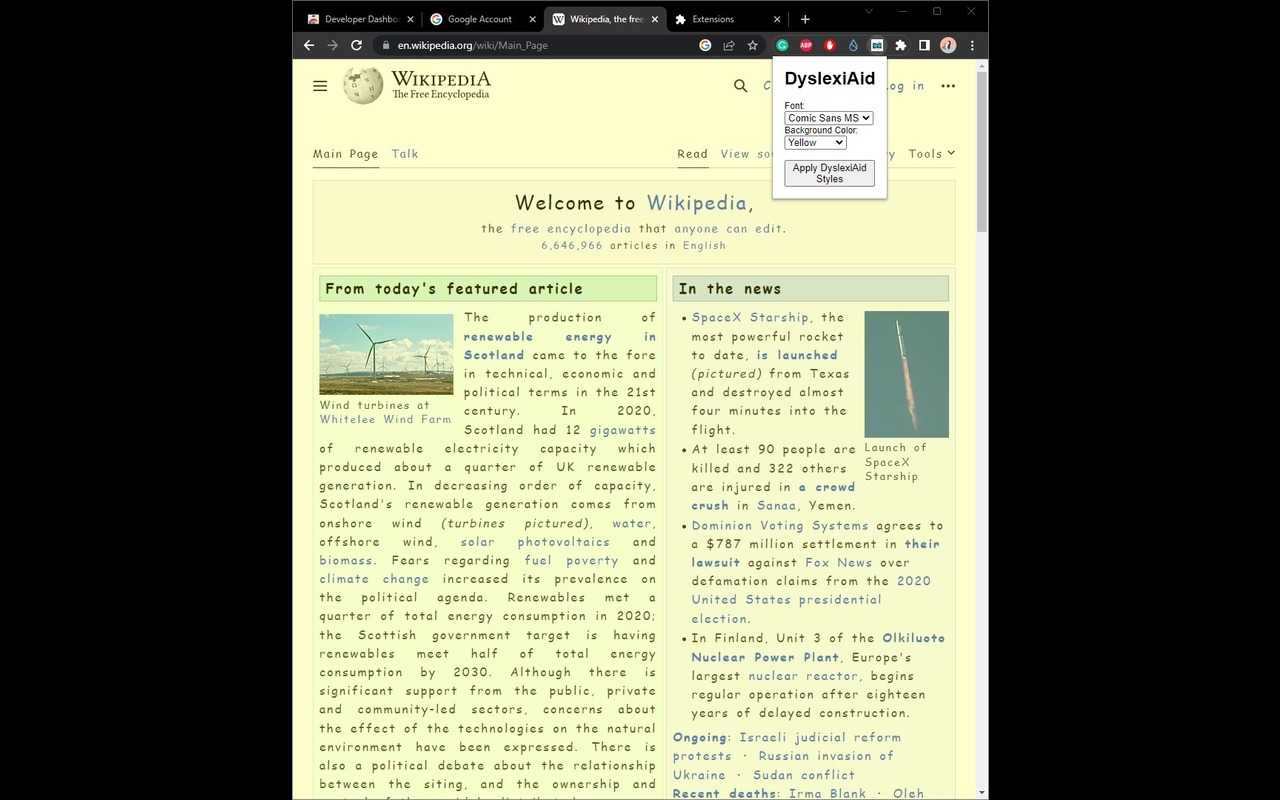
Task: Open Wikipedia's hamburger sidebar menu
Action: point(320,86)
